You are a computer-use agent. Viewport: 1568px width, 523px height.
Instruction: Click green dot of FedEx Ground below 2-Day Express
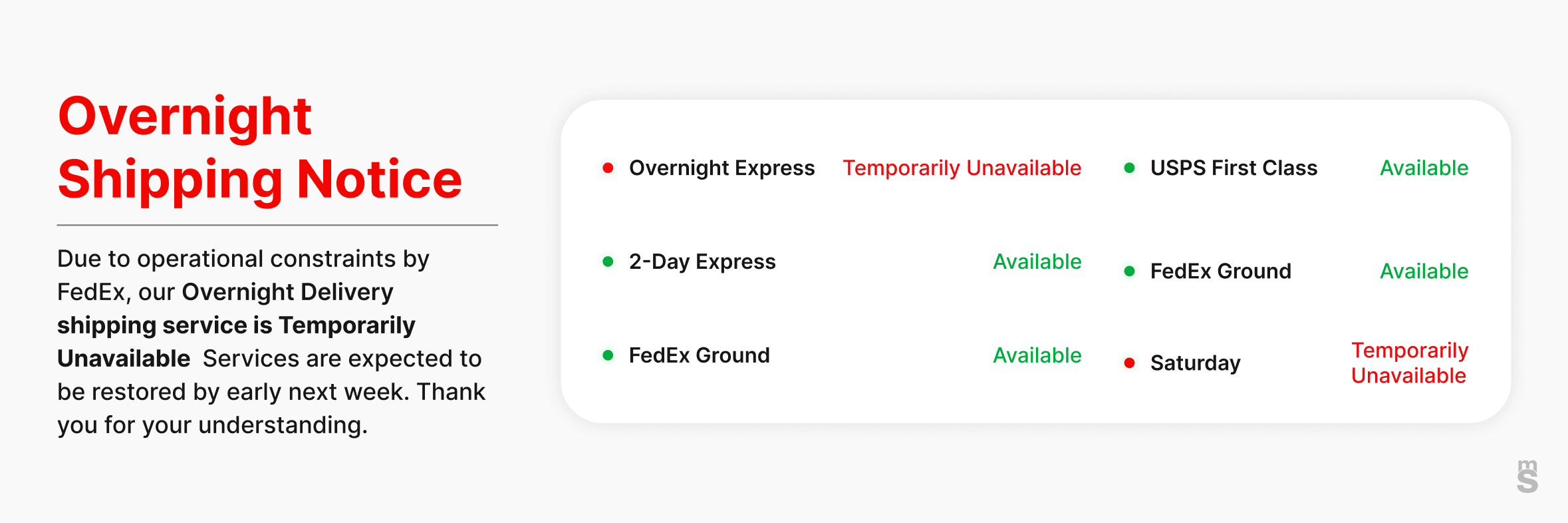point(608,355)
